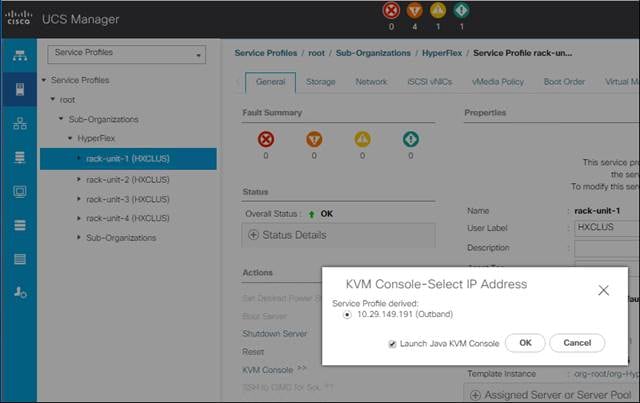
Task: Click critical icon in Fault Summary
Action: 266,139
